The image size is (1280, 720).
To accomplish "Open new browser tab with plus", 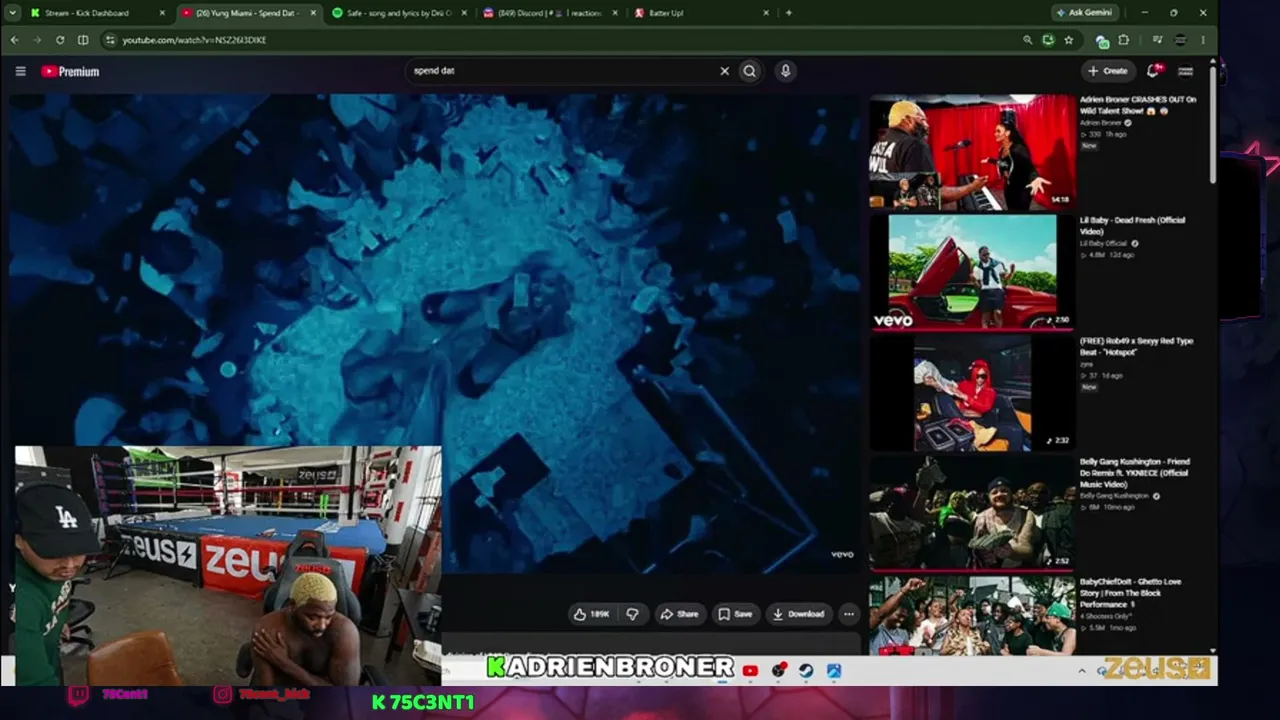I will pyautogui.click(x=789, y=13).
